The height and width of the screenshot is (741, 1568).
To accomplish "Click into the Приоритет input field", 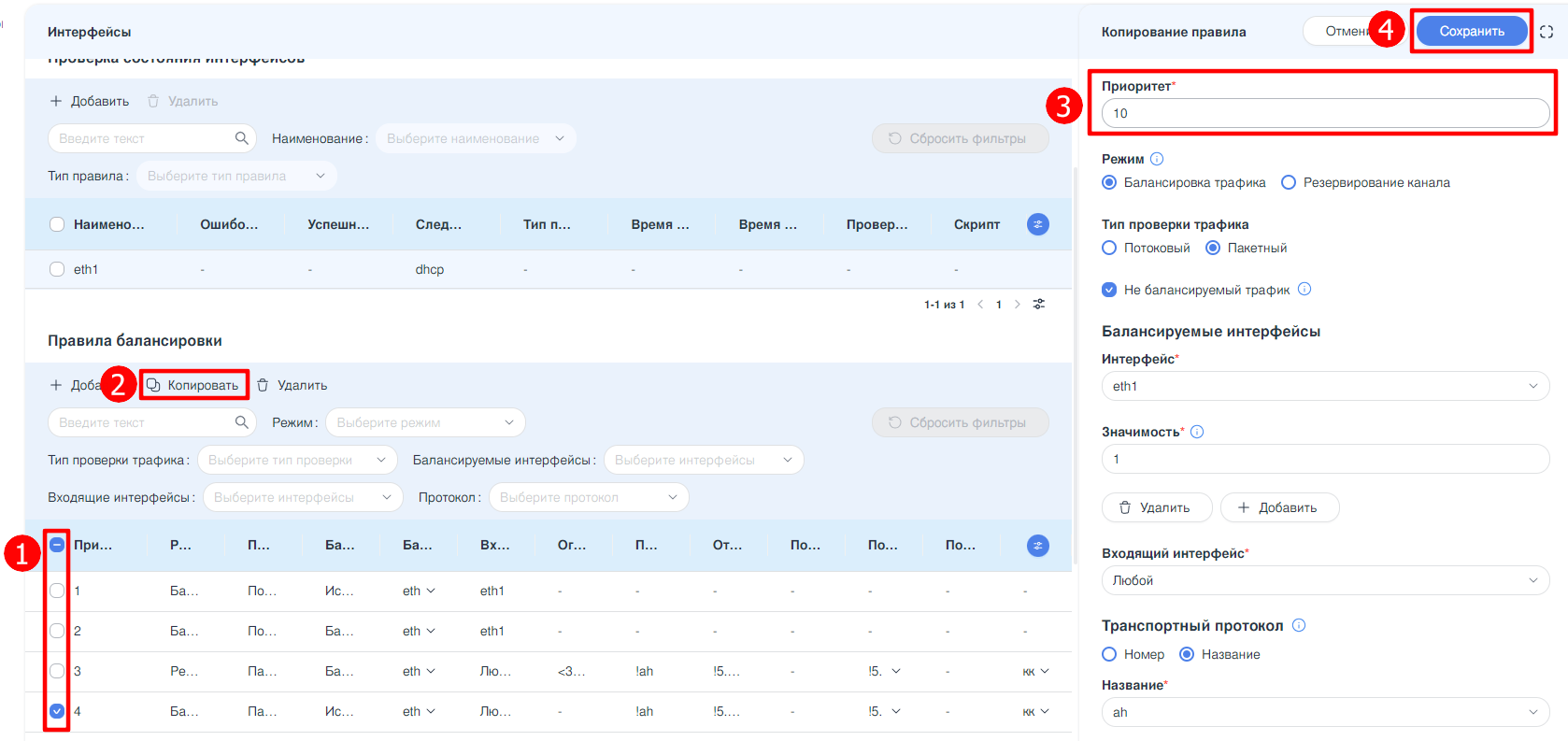I will pyautogui.click(x=1325, y=113).
